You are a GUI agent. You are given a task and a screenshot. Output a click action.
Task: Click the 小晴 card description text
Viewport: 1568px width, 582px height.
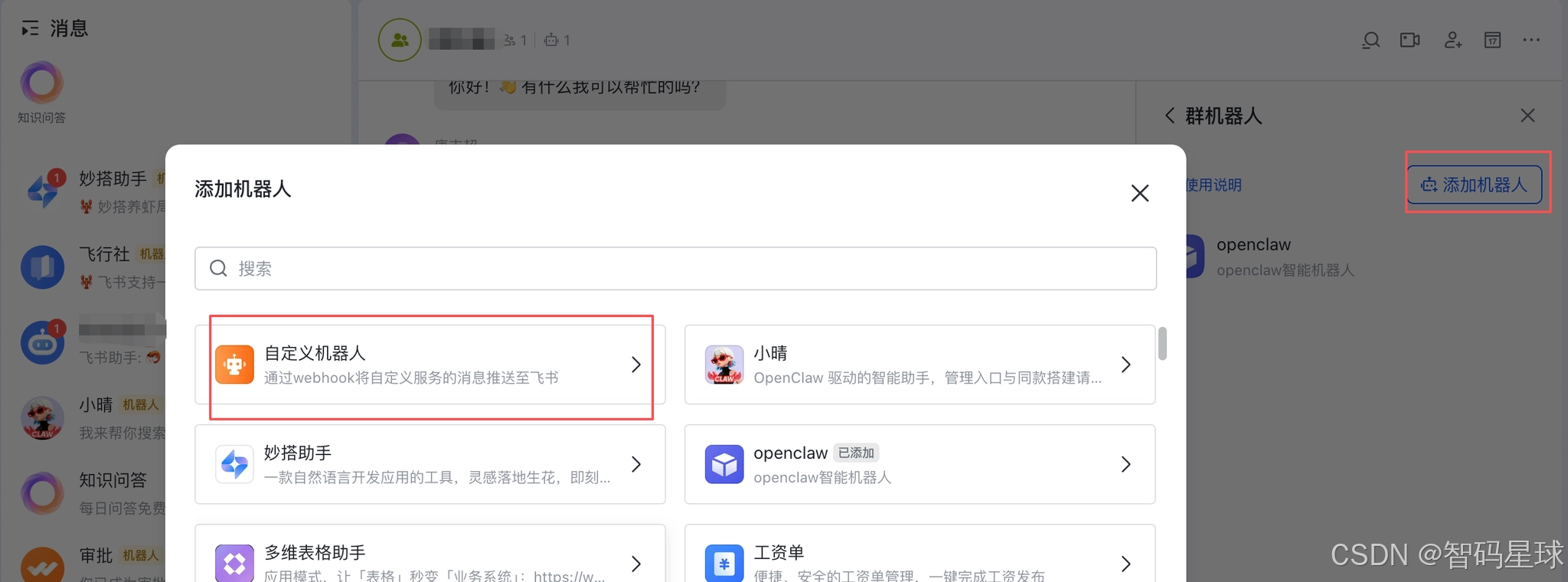[927, 378]
